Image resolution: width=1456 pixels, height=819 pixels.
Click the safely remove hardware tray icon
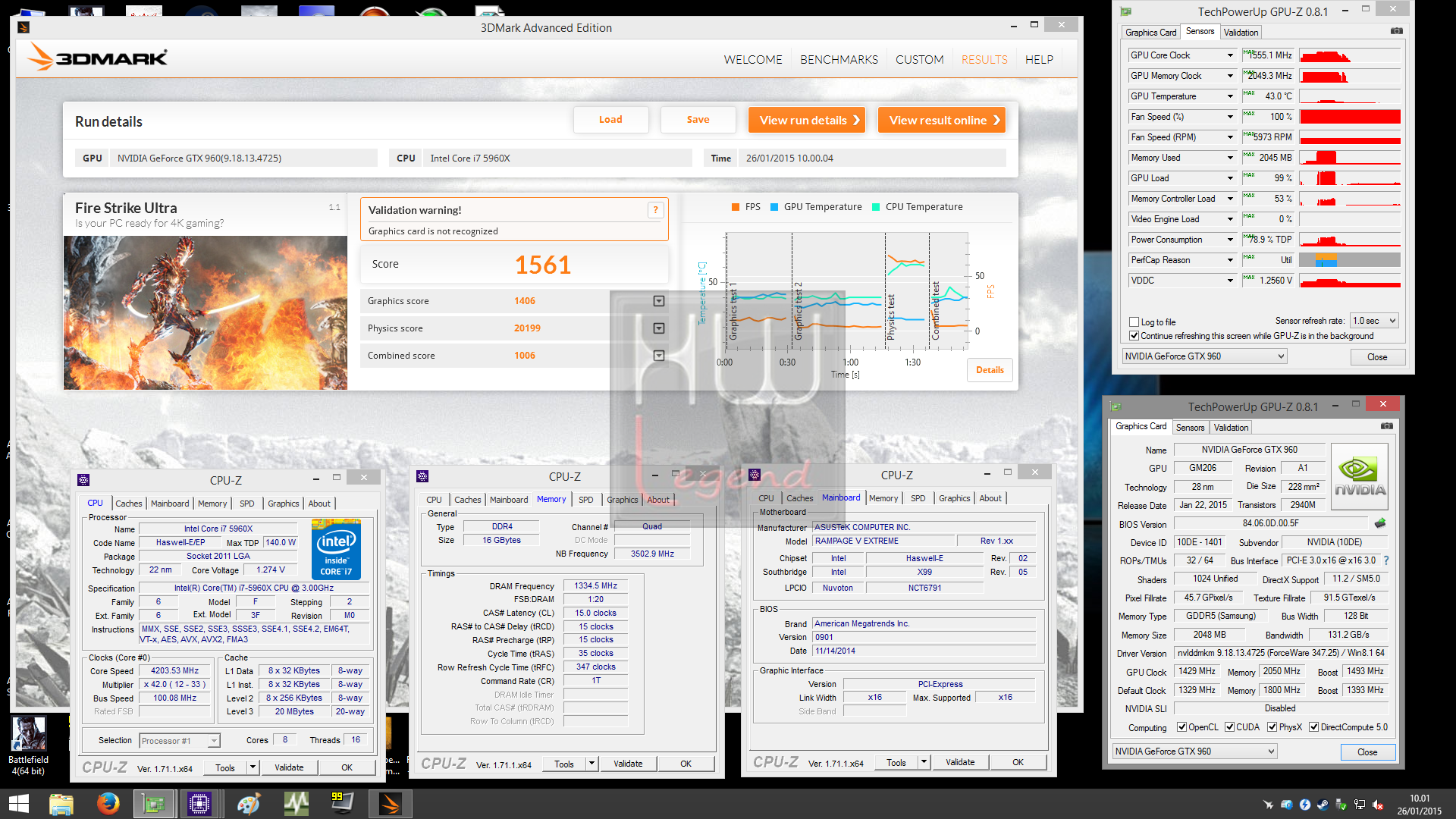[1341, 805]
